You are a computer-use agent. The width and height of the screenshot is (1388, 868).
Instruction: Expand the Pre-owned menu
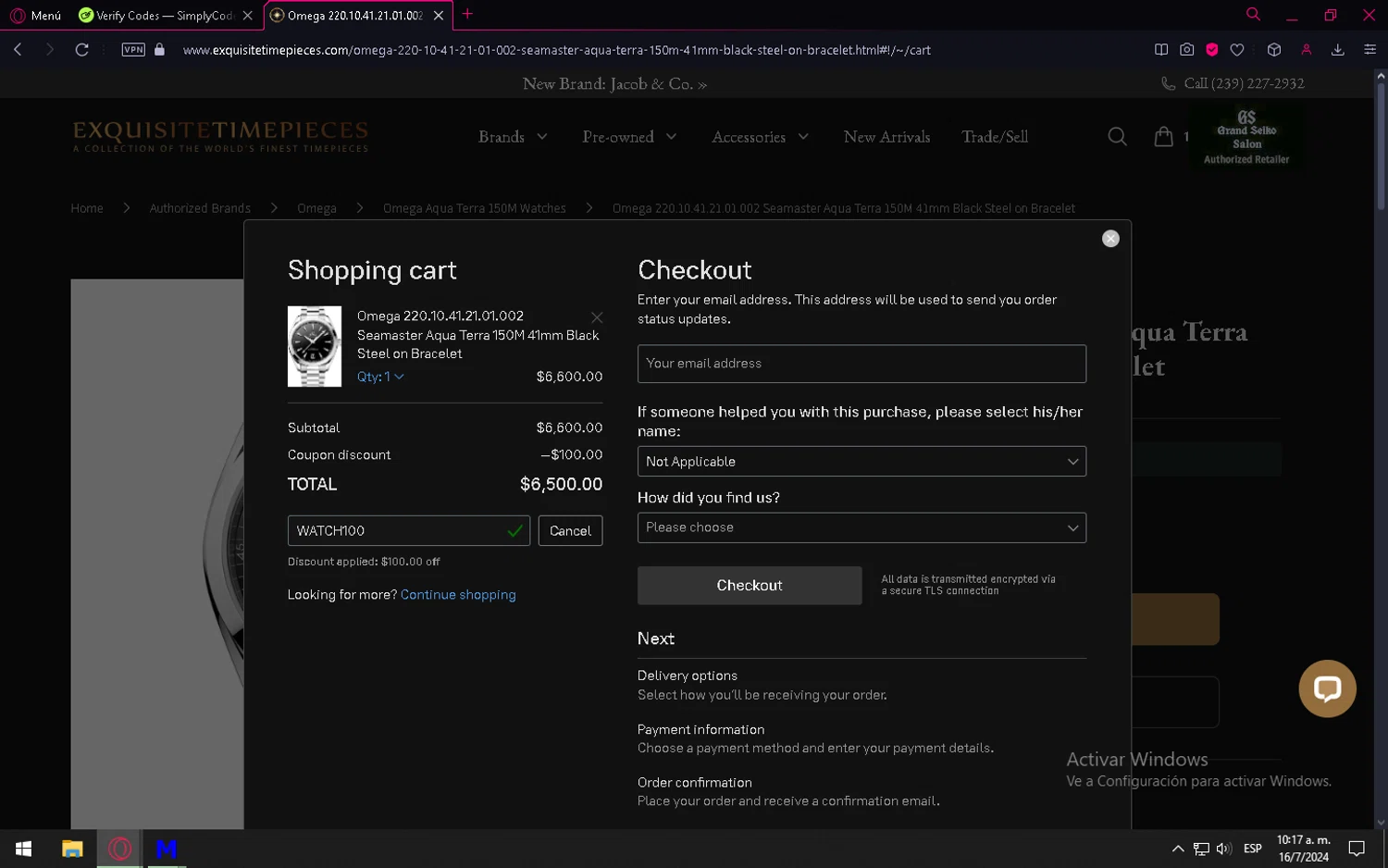629,137
